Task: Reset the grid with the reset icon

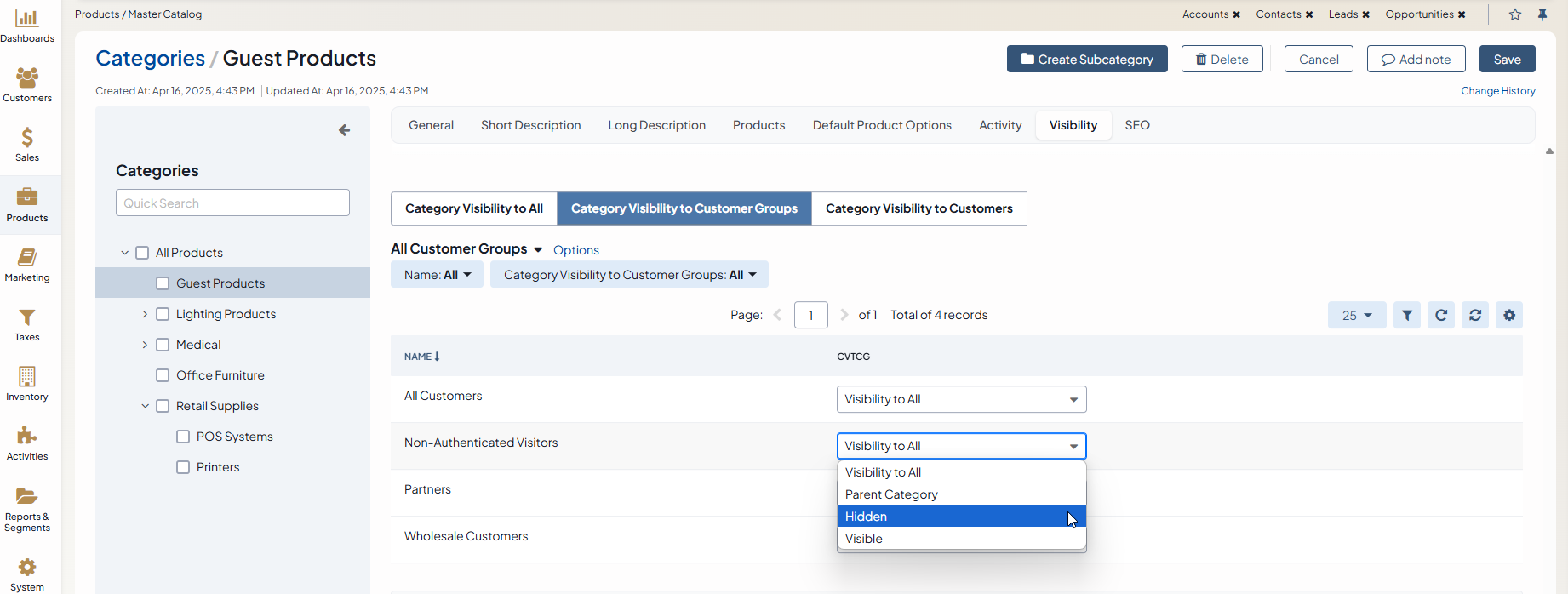Action: (1475, 315)
